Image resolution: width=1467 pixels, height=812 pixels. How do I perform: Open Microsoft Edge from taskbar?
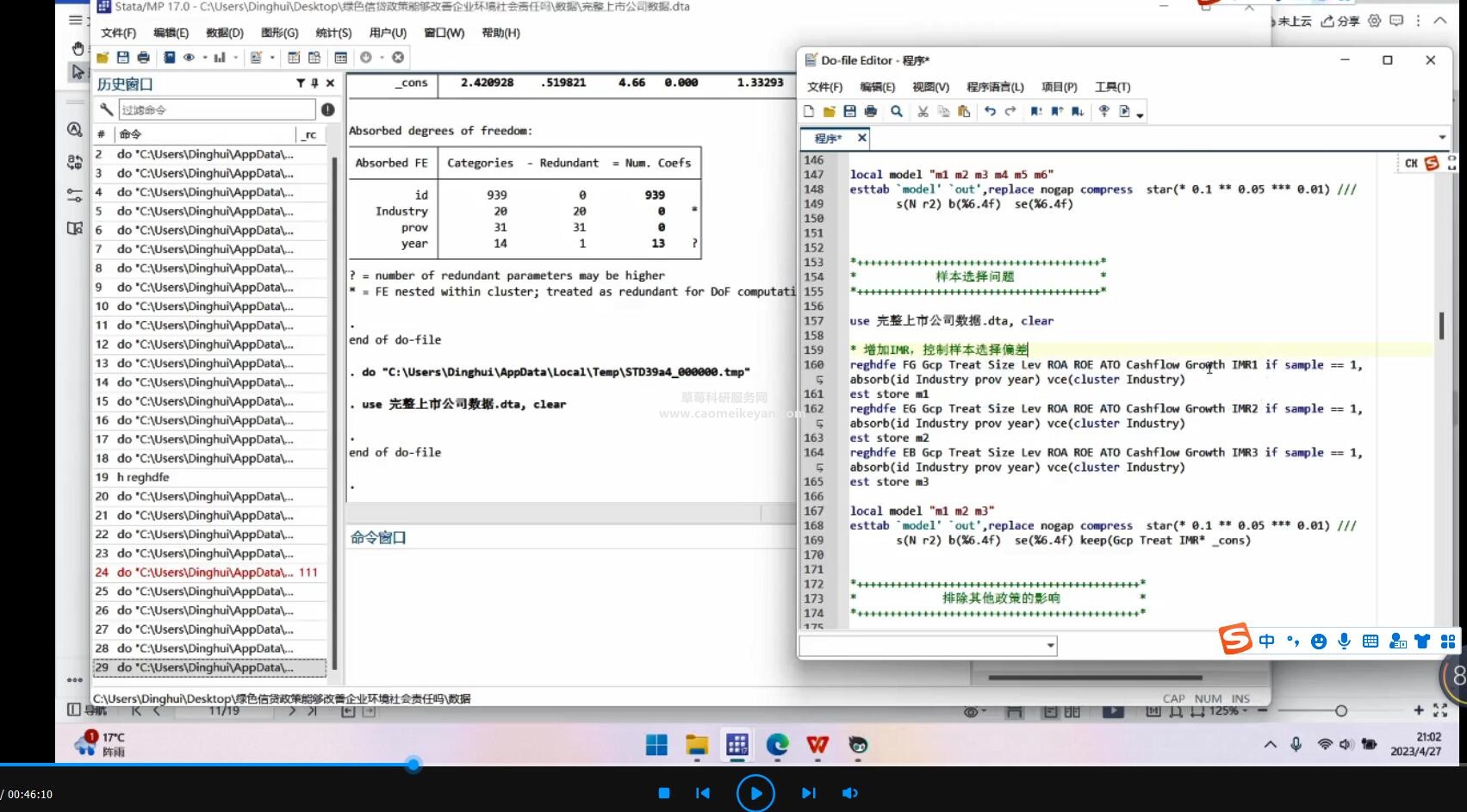777,745
